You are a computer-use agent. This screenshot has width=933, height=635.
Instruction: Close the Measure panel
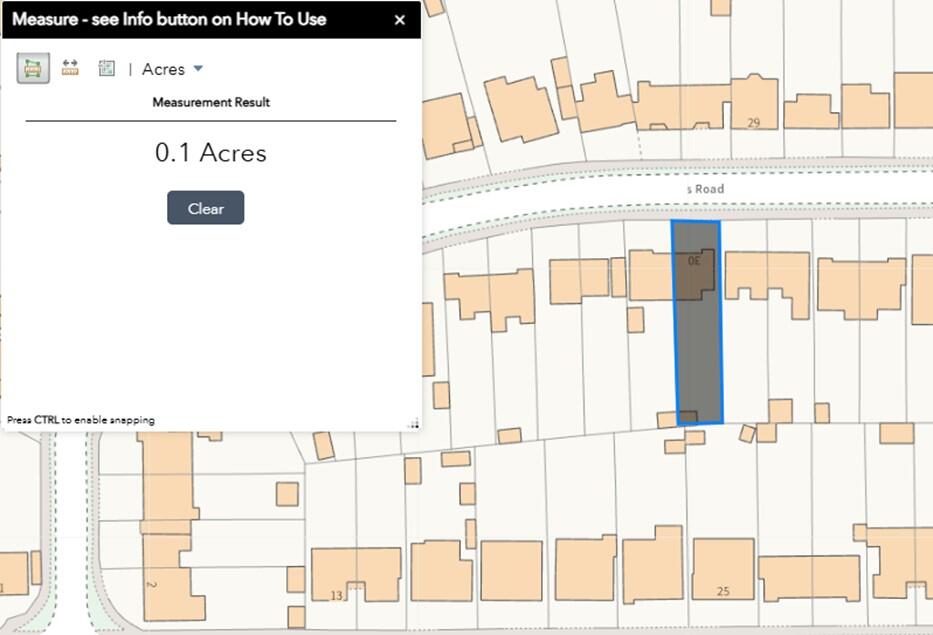(400, 20)
